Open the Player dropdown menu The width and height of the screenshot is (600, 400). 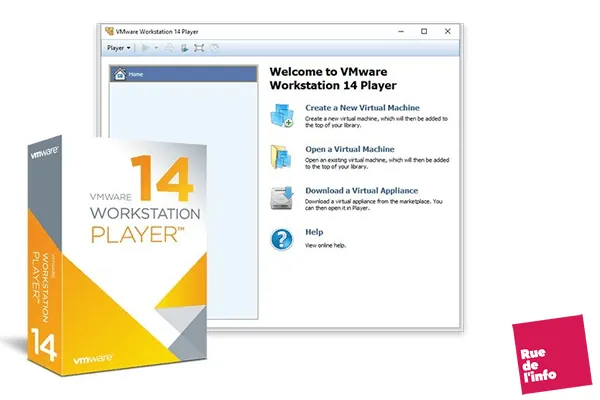119,48
